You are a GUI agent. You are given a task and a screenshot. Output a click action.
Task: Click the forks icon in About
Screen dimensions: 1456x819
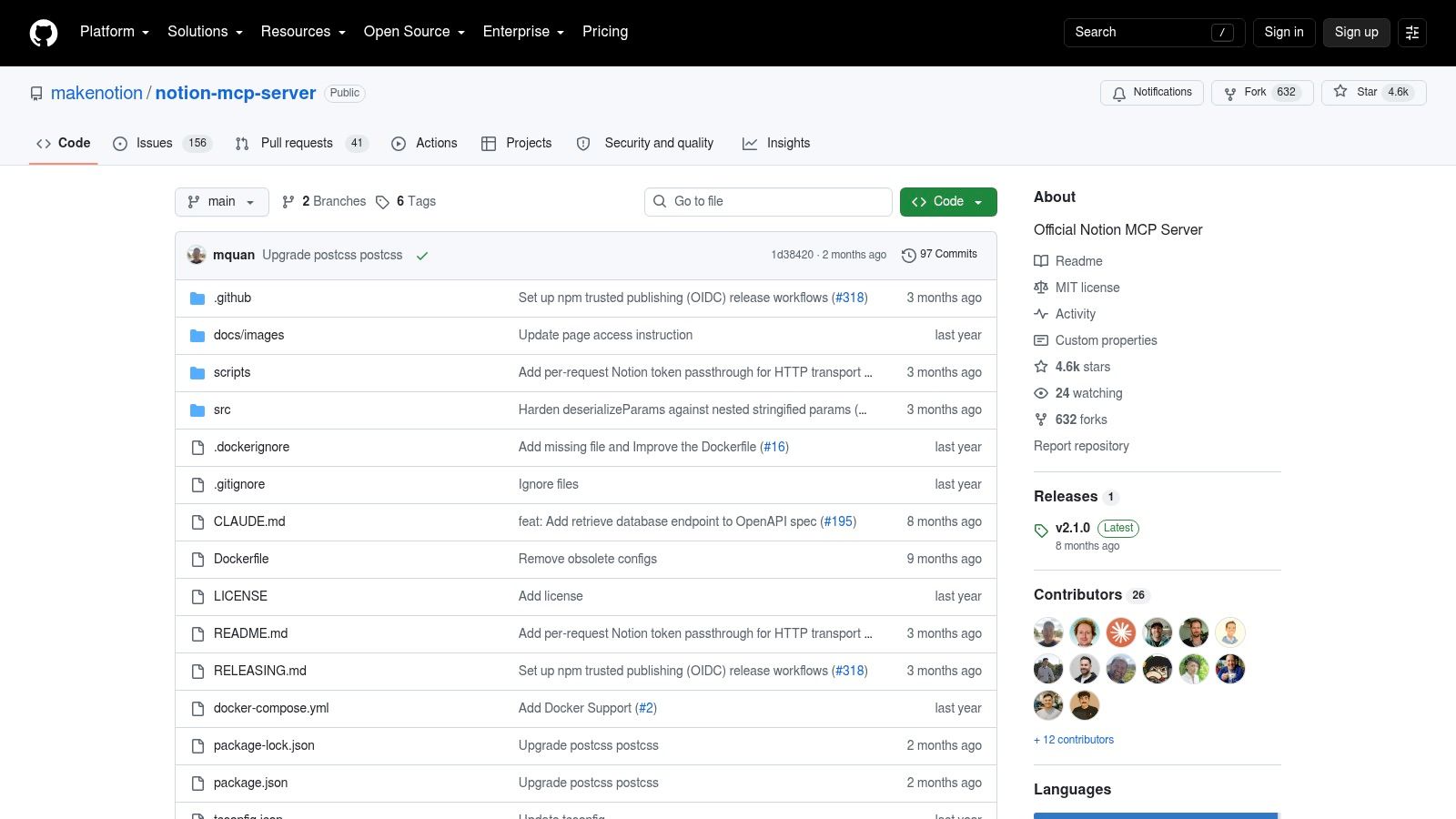click(x=1041, y=420)
